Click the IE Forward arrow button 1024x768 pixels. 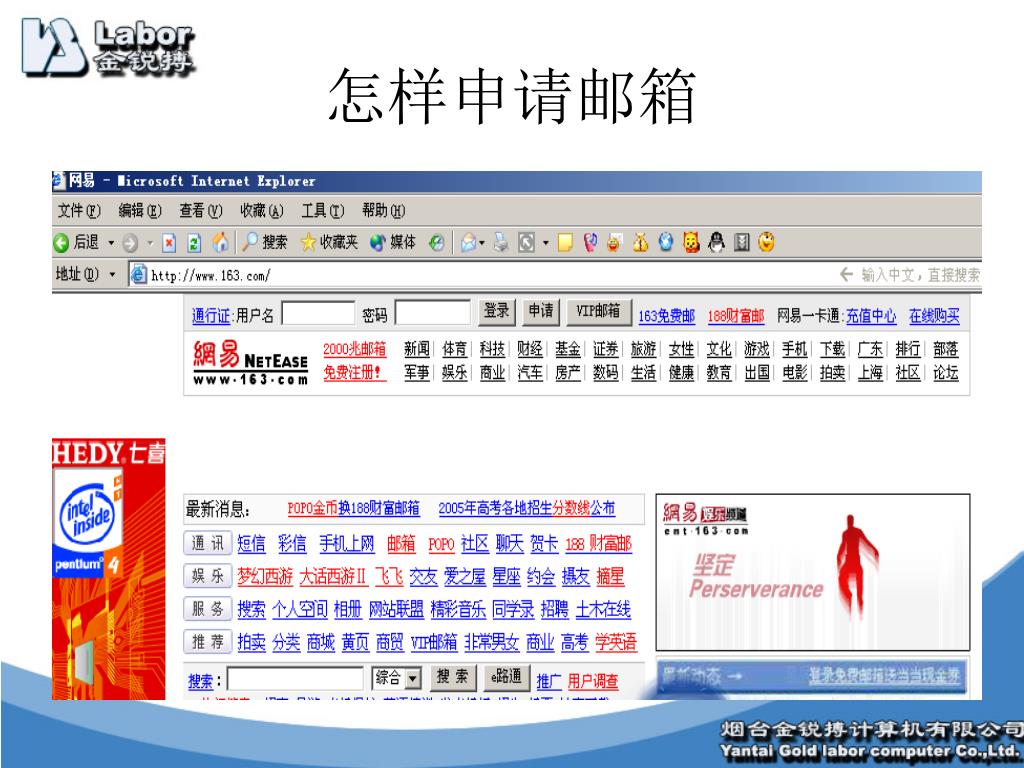pyautogui.click(x=131, y=244)
